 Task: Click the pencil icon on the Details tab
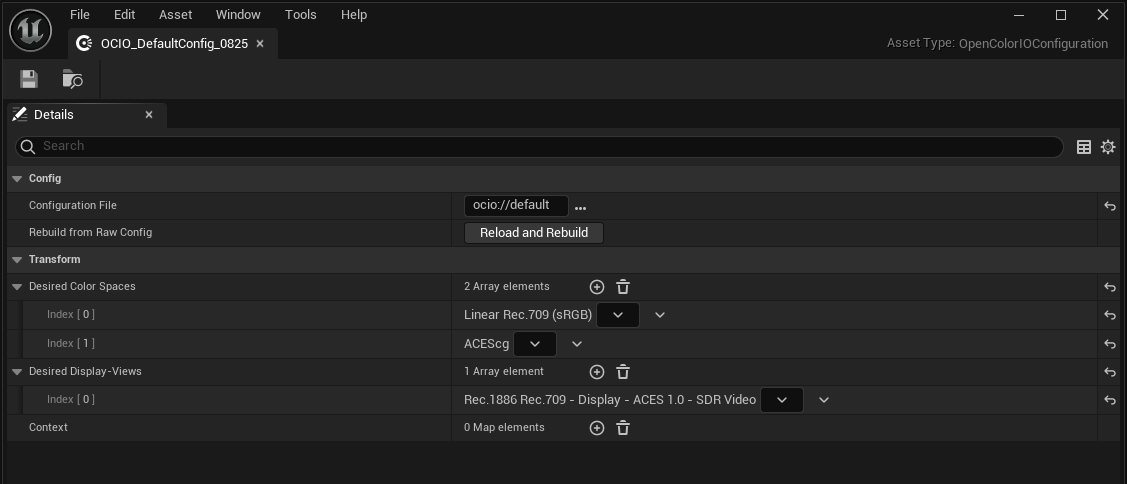(x=20, y=115)
